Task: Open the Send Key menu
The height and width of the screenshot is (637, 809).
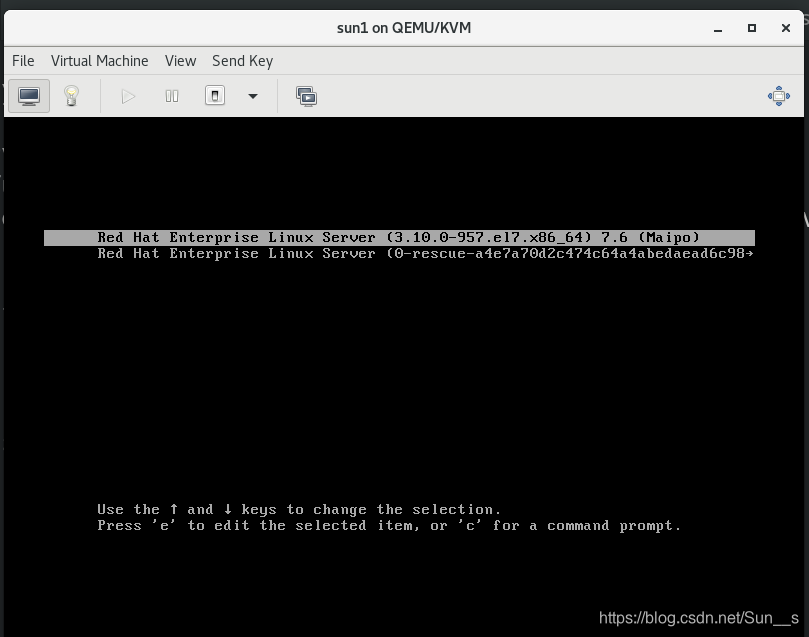Action: pyautogui.click(x=242, y=61)
